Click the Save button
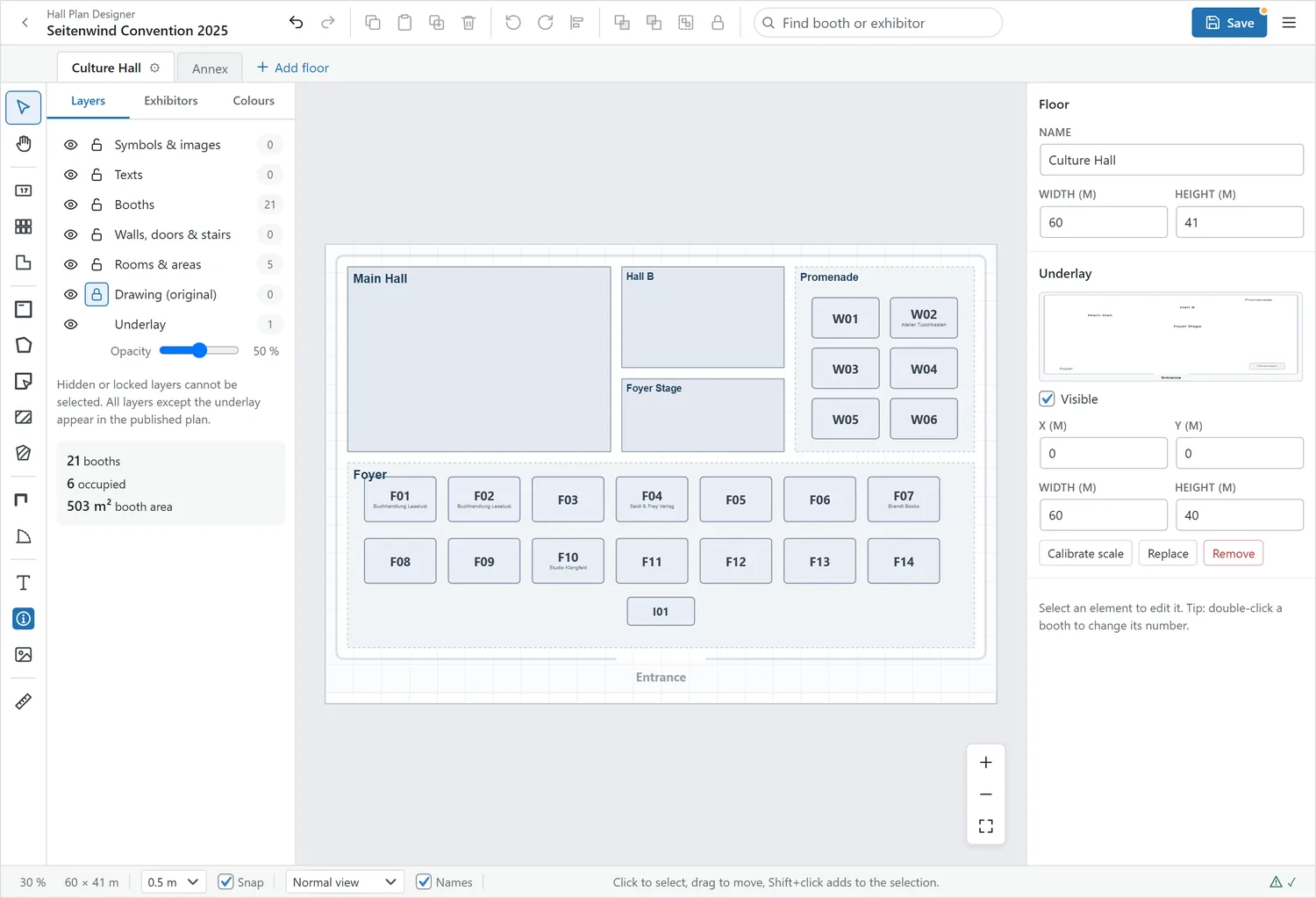The height and width of the screenshot is (898, 1316). point(1229,23)
